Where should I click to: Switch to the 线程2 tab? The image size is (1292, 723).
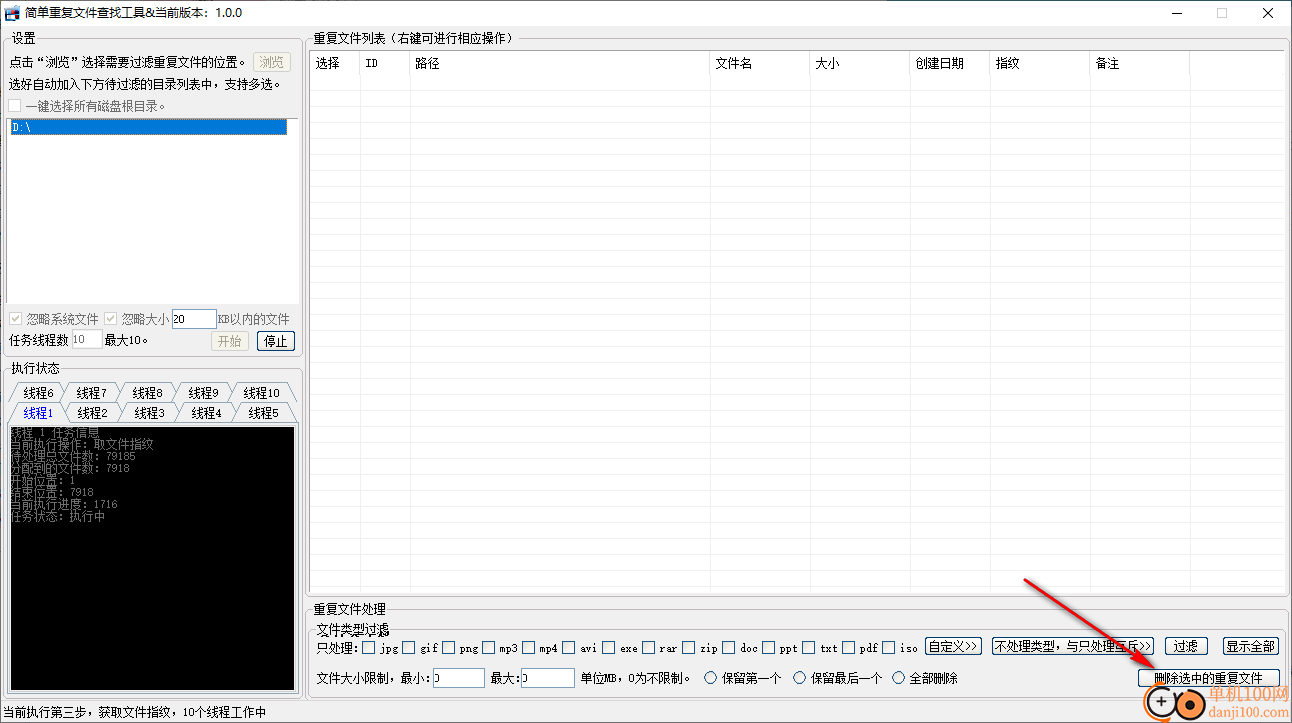[92, 413]
